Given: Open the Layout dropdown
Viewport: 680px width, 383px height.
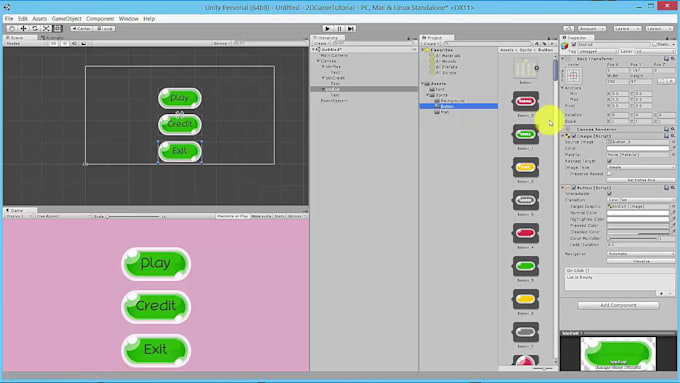Looking at the screenshot, I should (x=659, y=29).
